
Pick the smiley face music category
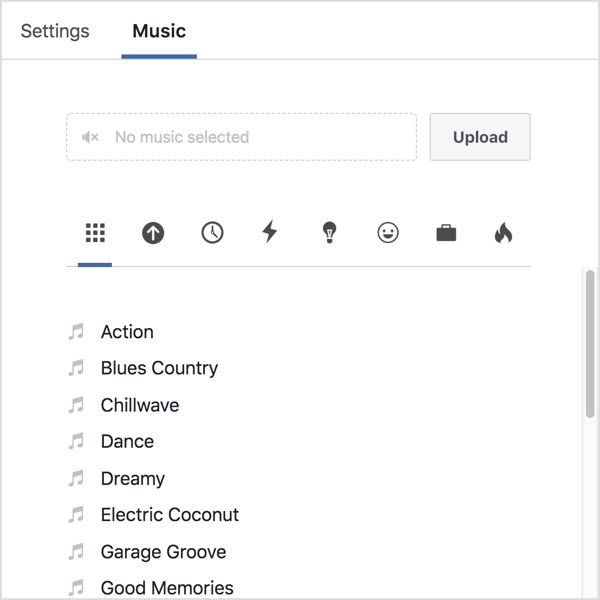pyautogui.click(x=388, y=233)
